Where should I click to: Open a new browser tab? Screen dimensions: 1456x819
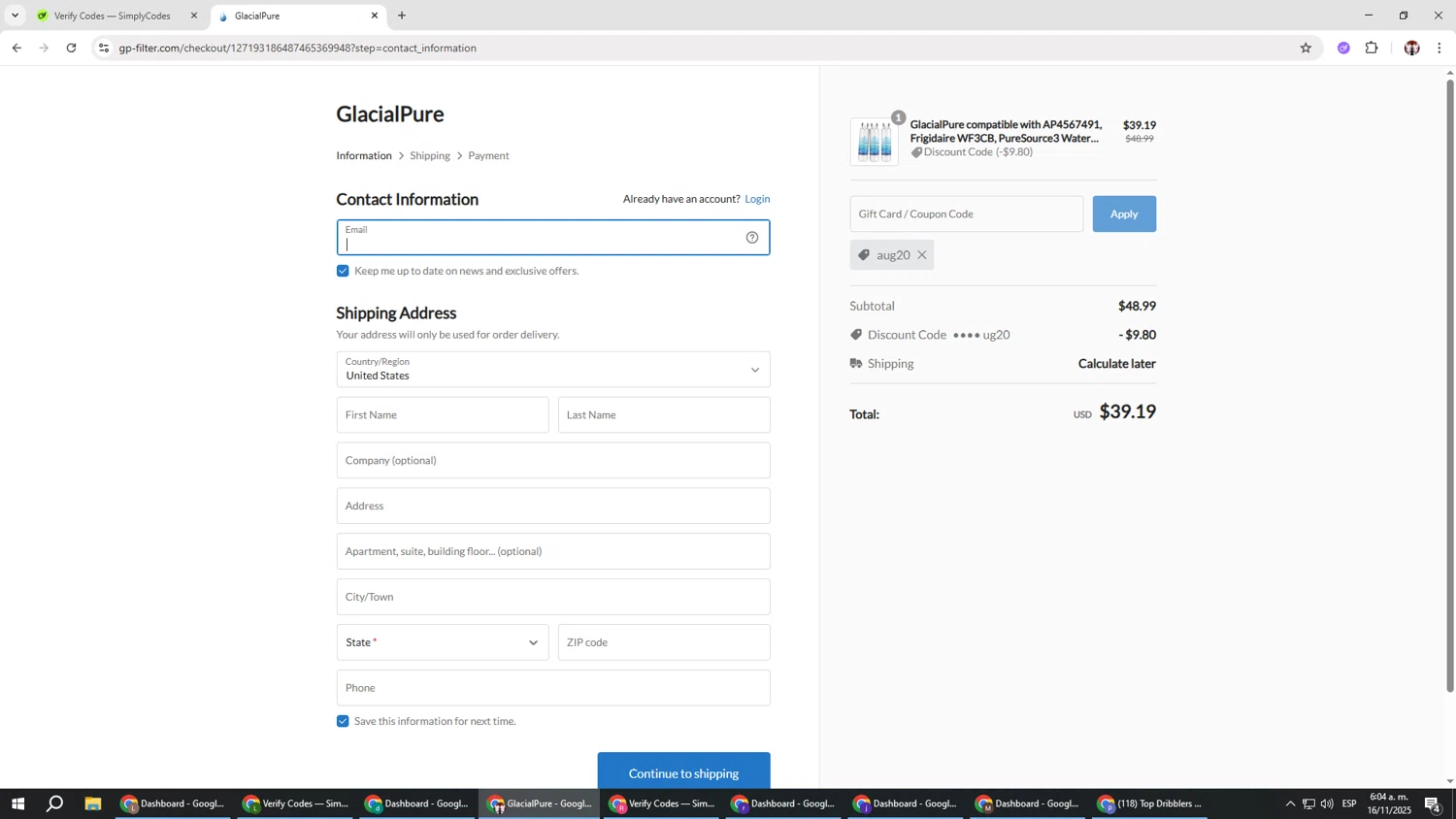pyautogui.click(x=402, y=16)
